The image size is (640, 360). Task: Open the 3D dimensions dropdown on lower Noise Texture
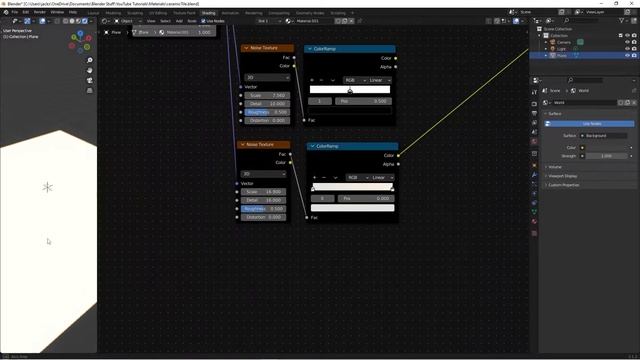(263, 174)
